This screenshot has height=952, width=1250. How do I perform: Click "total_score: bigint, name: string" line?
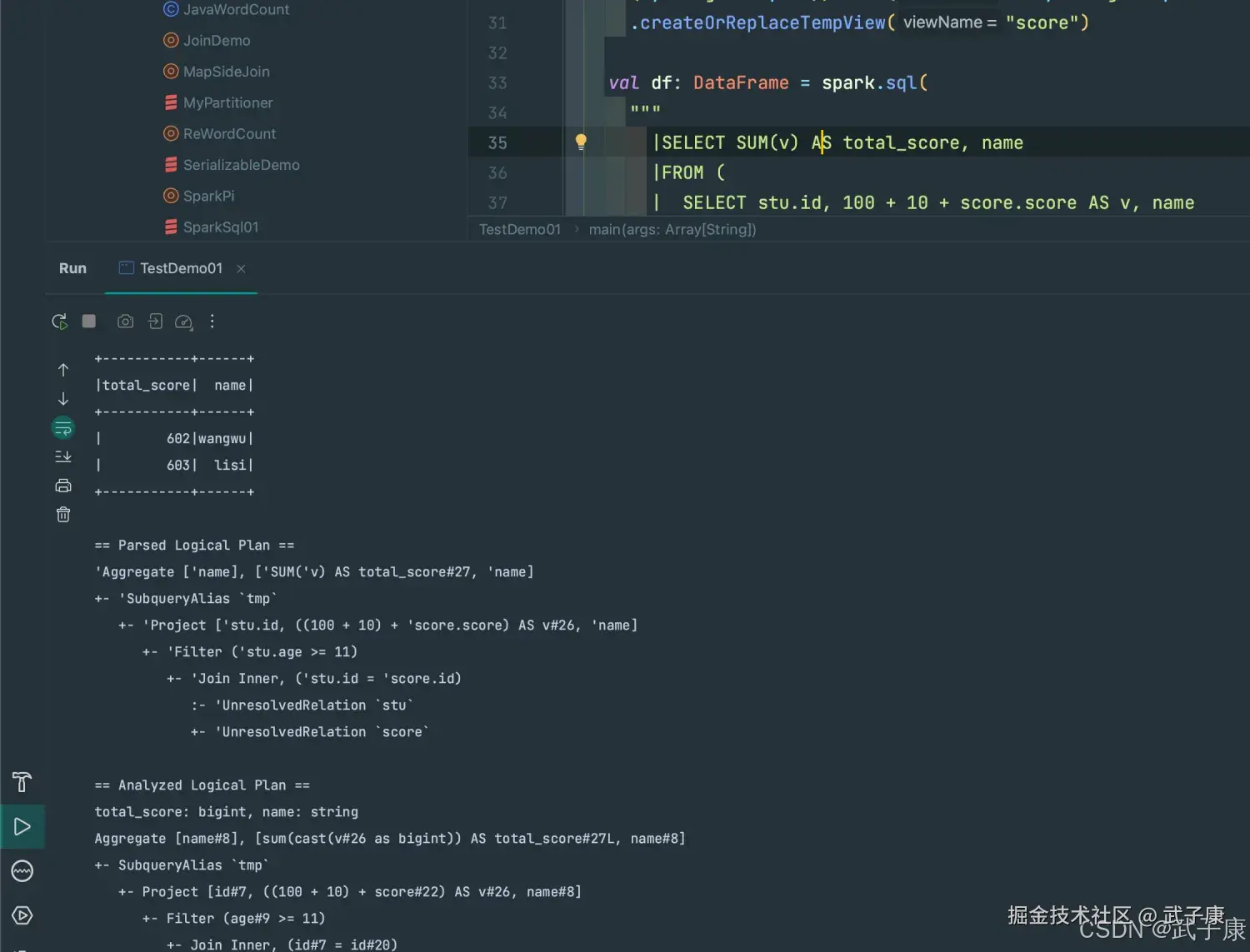click(x=227, y=812)
